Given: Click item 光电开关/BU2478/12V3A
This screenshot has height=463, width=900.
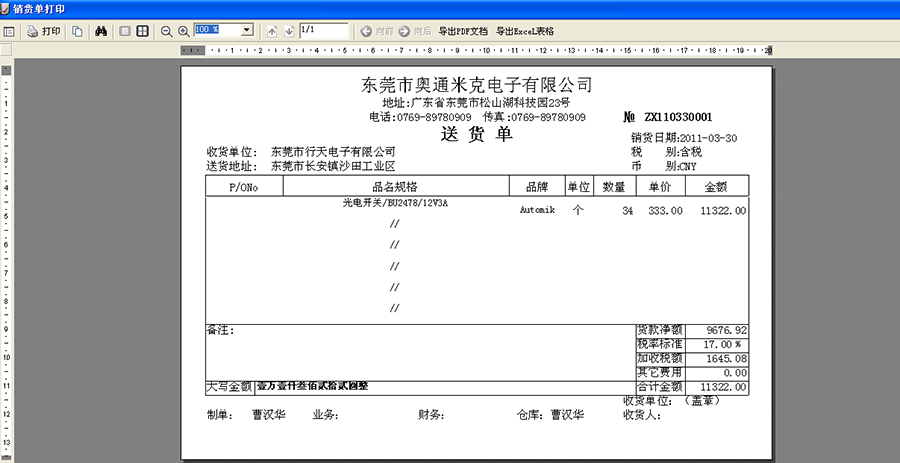Looking at the screenshot, I should [395, 203].
